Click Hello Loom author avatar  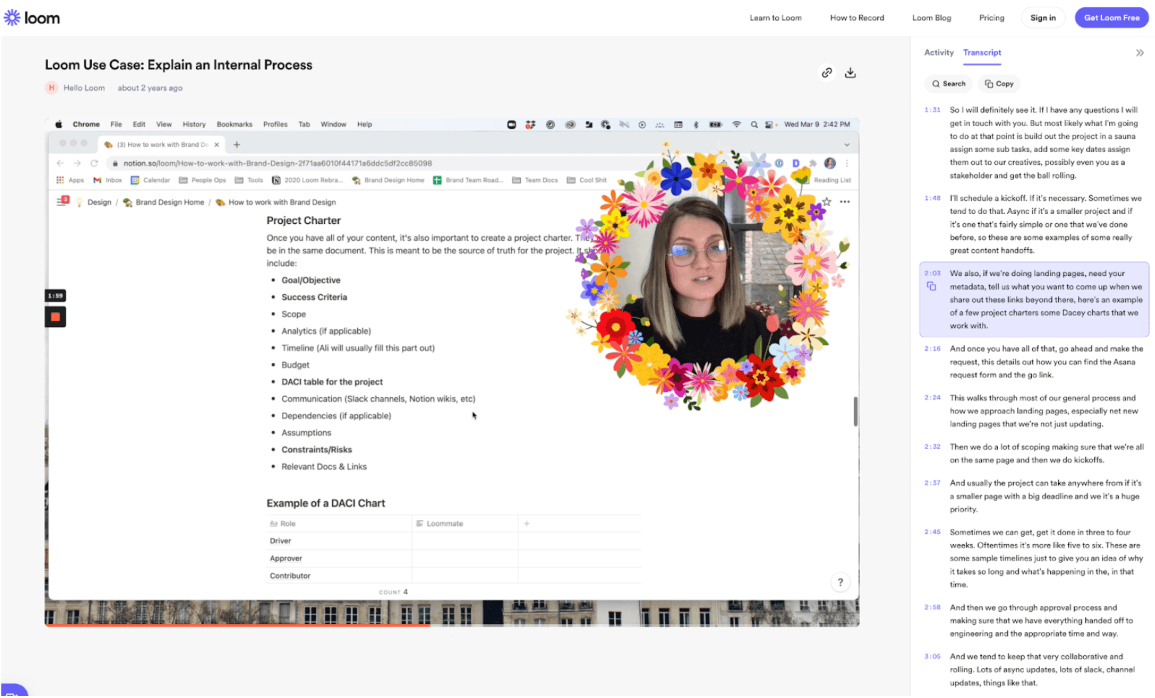tap(52, 88)
